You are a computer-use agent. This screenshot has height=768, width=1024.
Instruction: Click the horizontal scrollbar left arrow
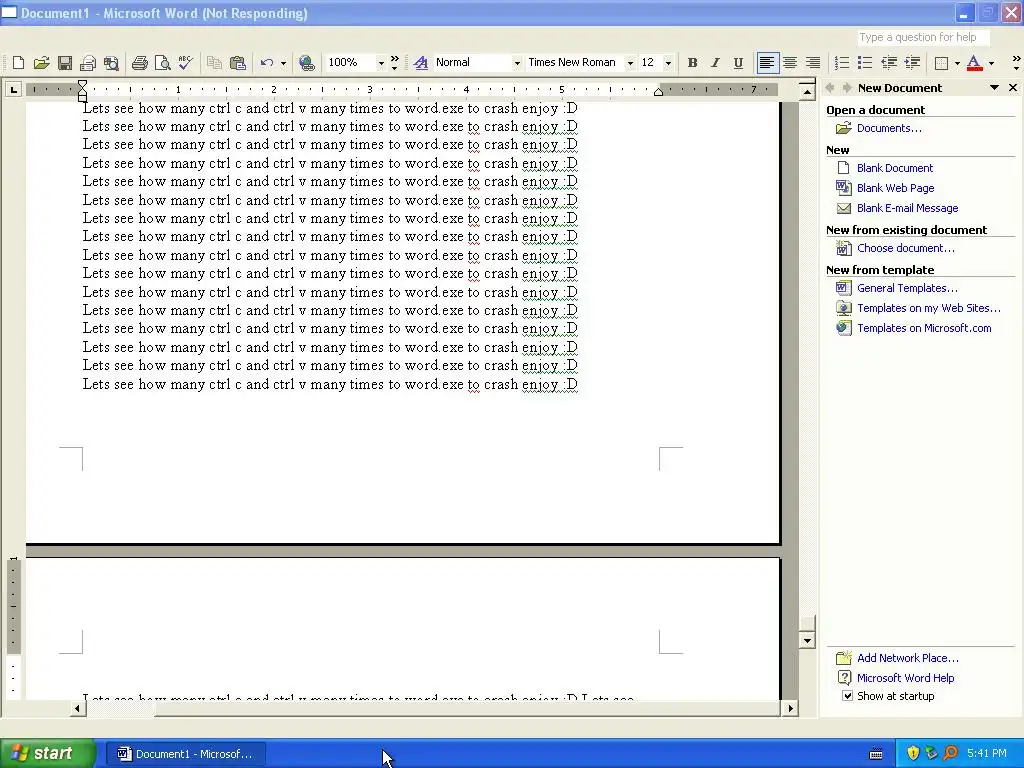coord(77,708)
